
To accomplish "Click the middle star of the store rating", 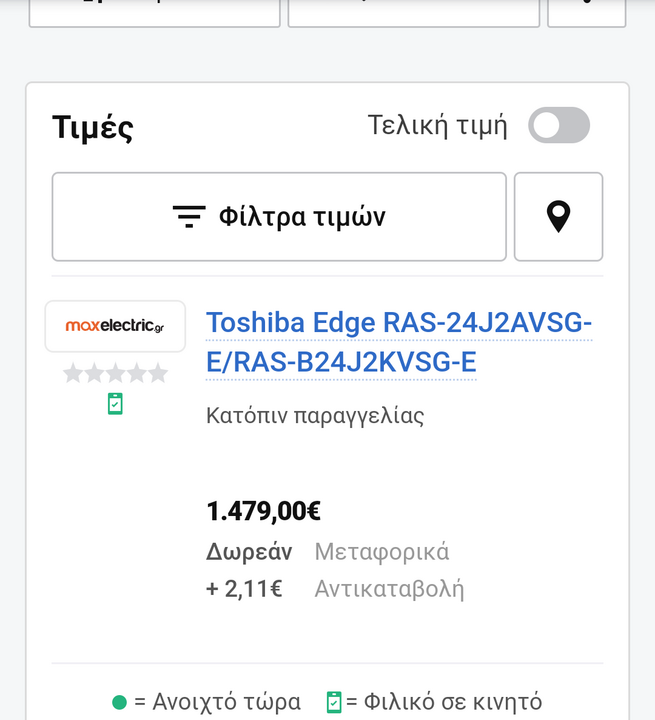I will coord(115,374).
